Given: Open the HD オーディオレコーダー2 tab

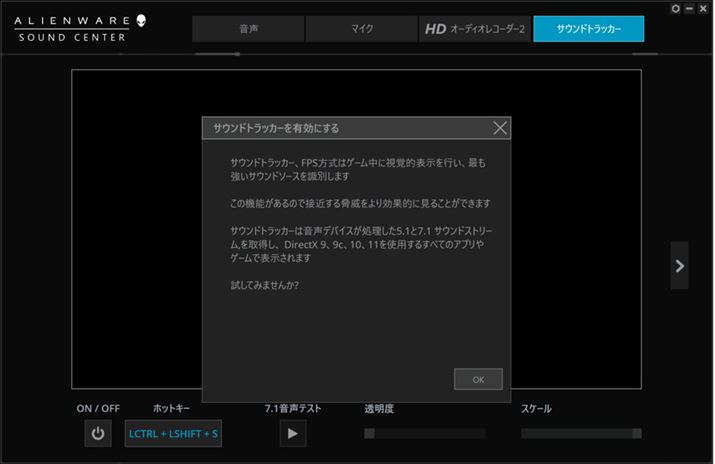Looking at the screenshot, I should (x=475, y=29).
